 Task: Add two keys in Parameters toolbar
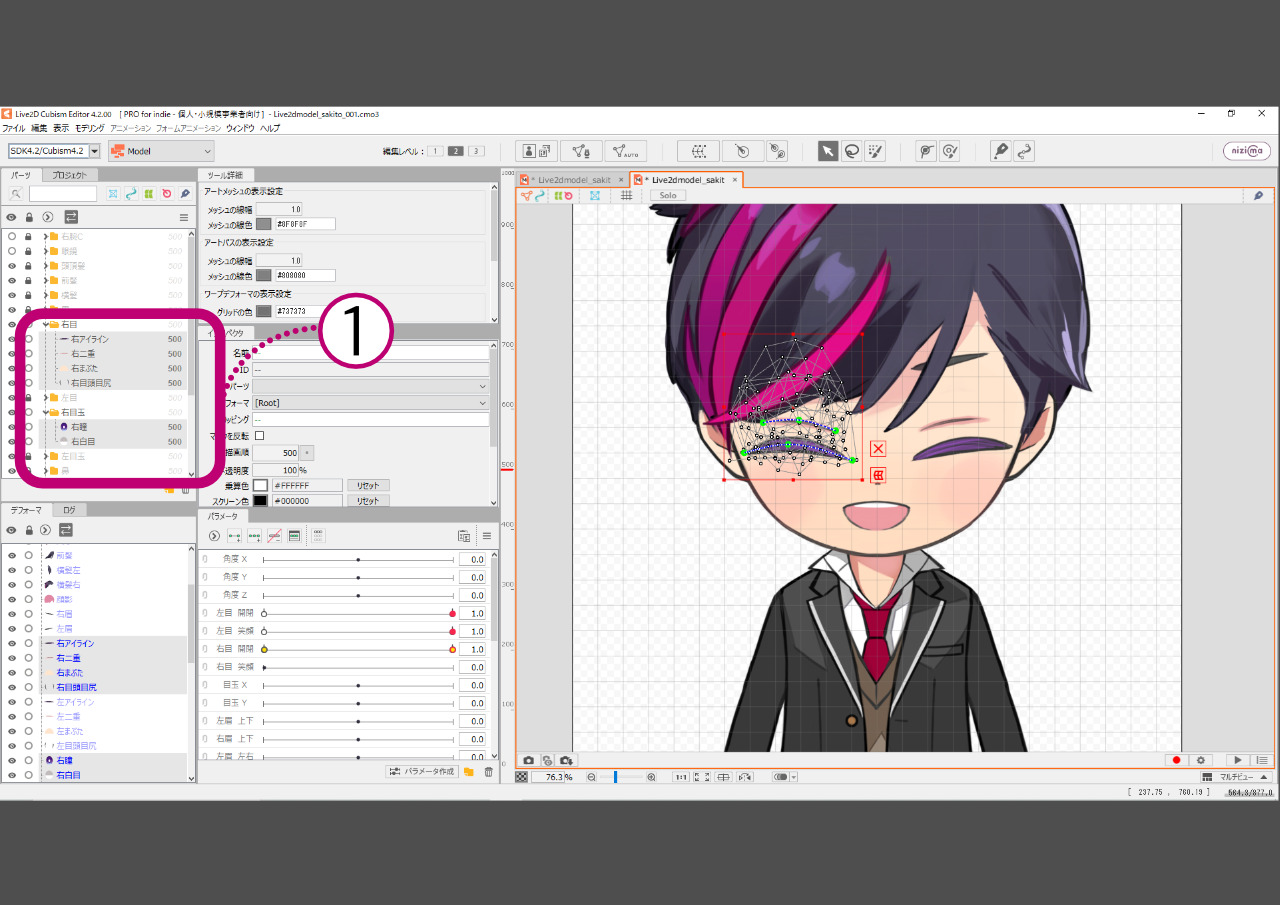(x=235, y=536)
